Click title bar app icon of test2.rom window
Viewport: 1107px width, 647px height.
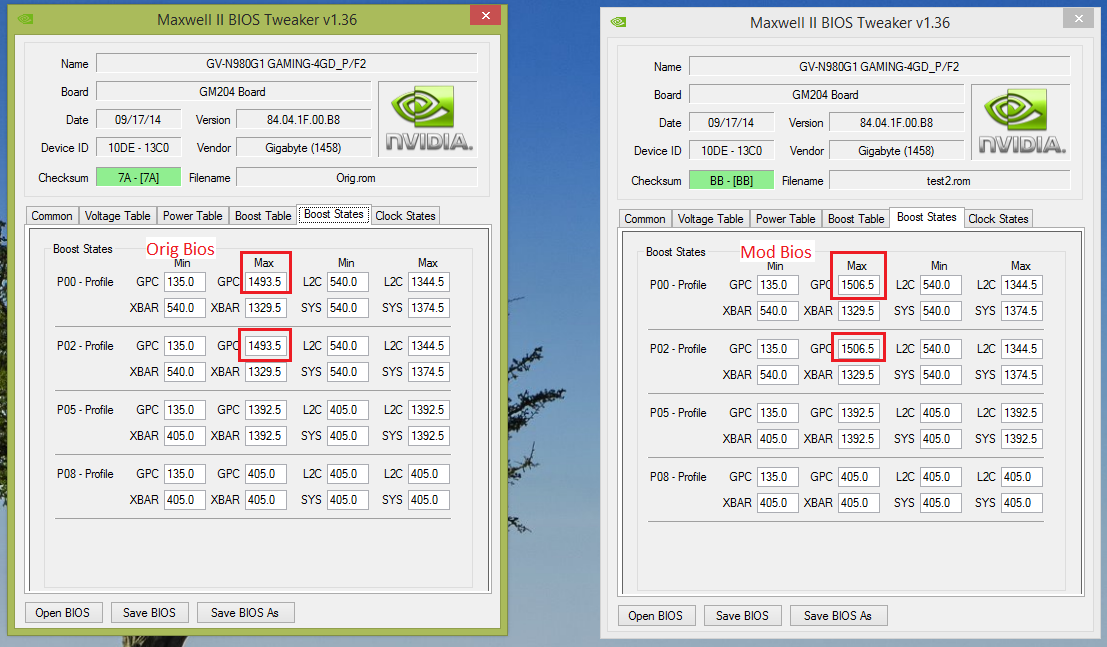[618, 22]
